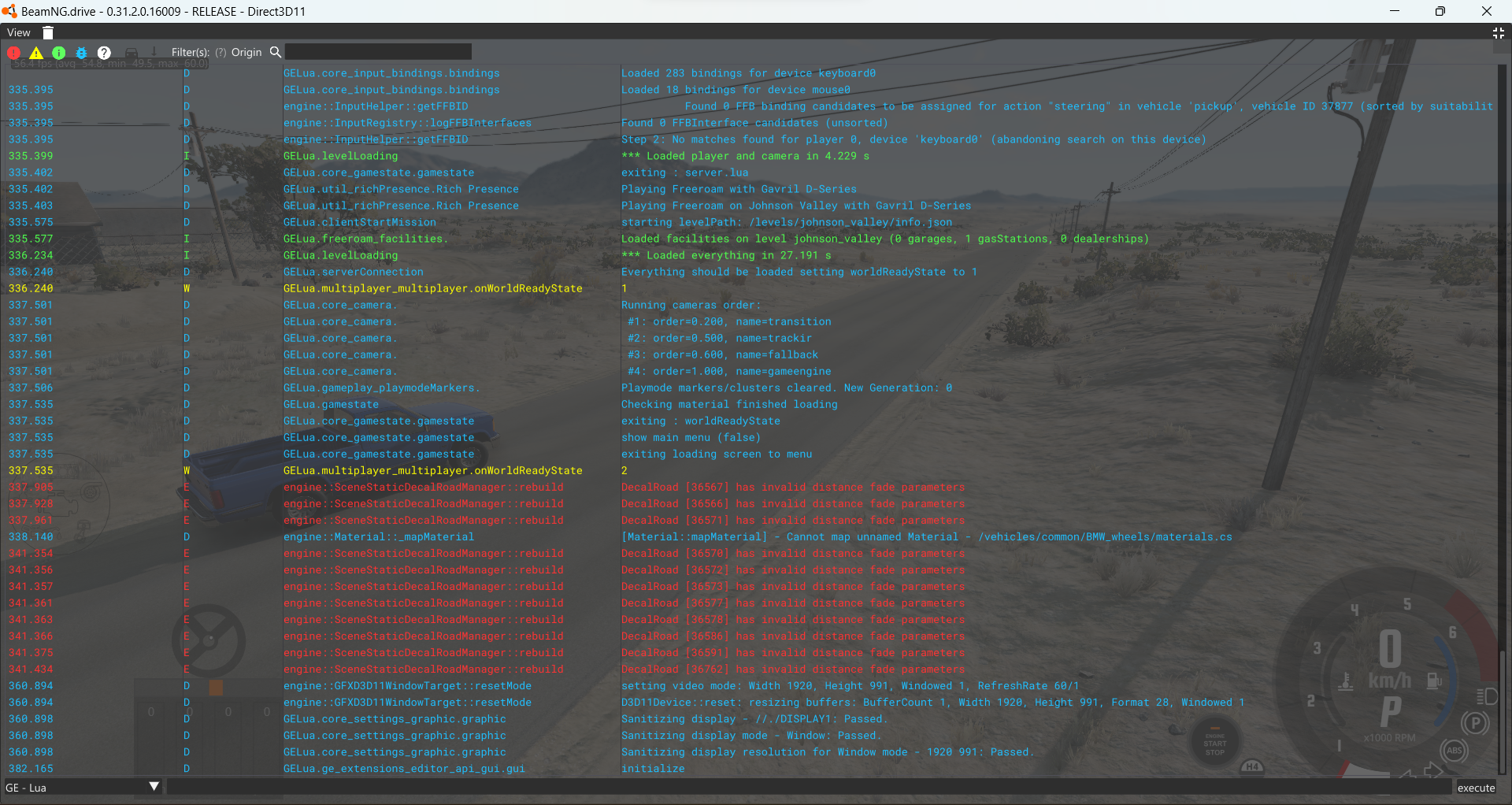Toggle the blue debug bug filter

click(81, 53)
